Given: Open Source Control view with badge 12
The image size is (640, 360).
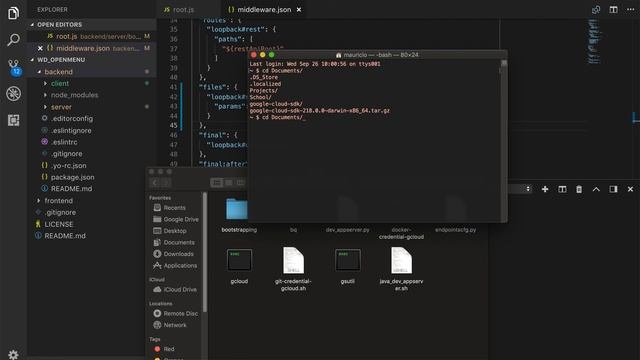Looking at the screenshot, I should (x=13, y=67).
